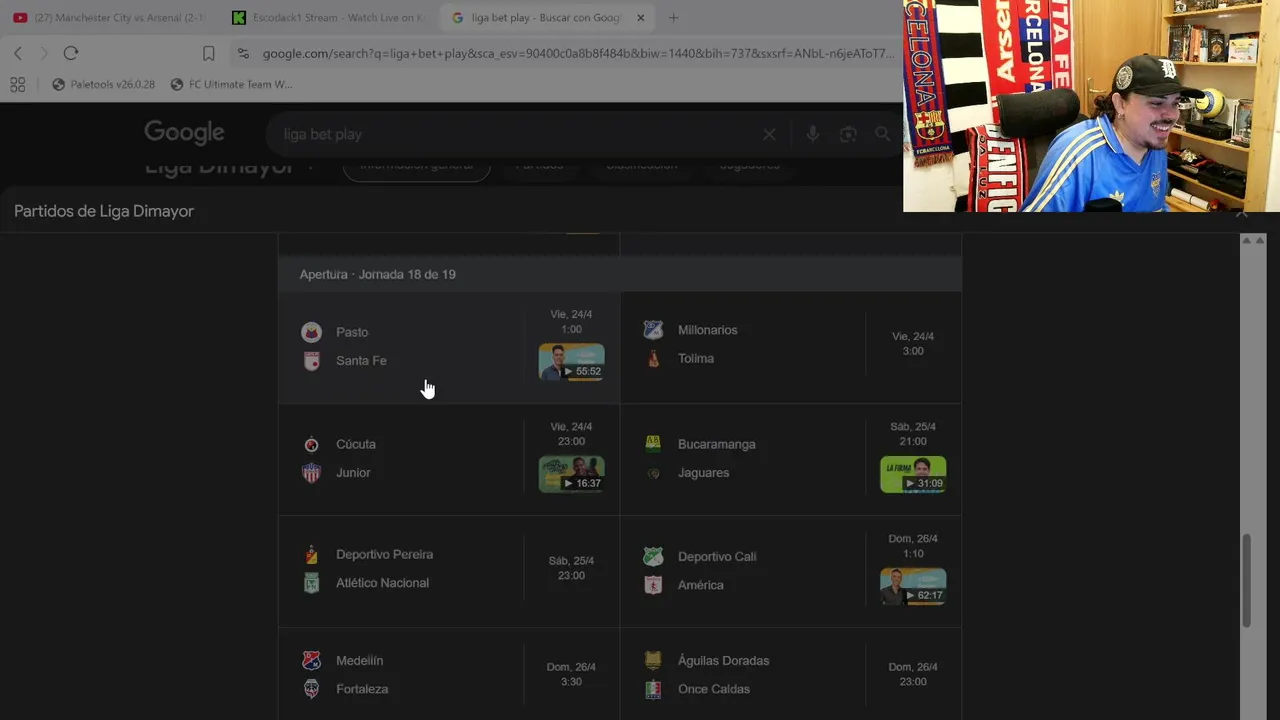The width and height of the screenshot is (1280, 720).
Task: Click the Deportivo Pereira crest
Action: point(311,554)
